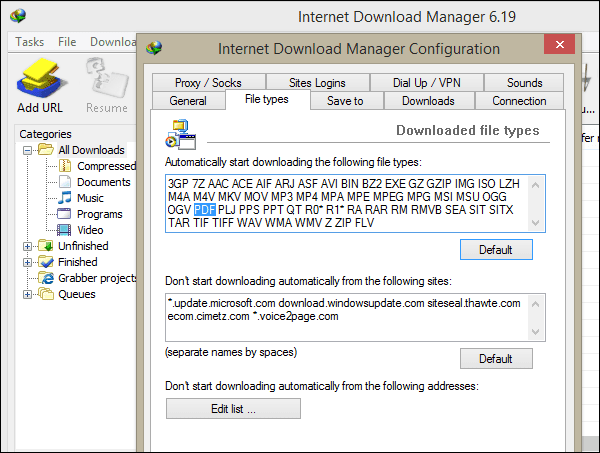Click up arrow of file types scrollbar
Viewport: 600px width, 453px height.
tap(535, 186)
